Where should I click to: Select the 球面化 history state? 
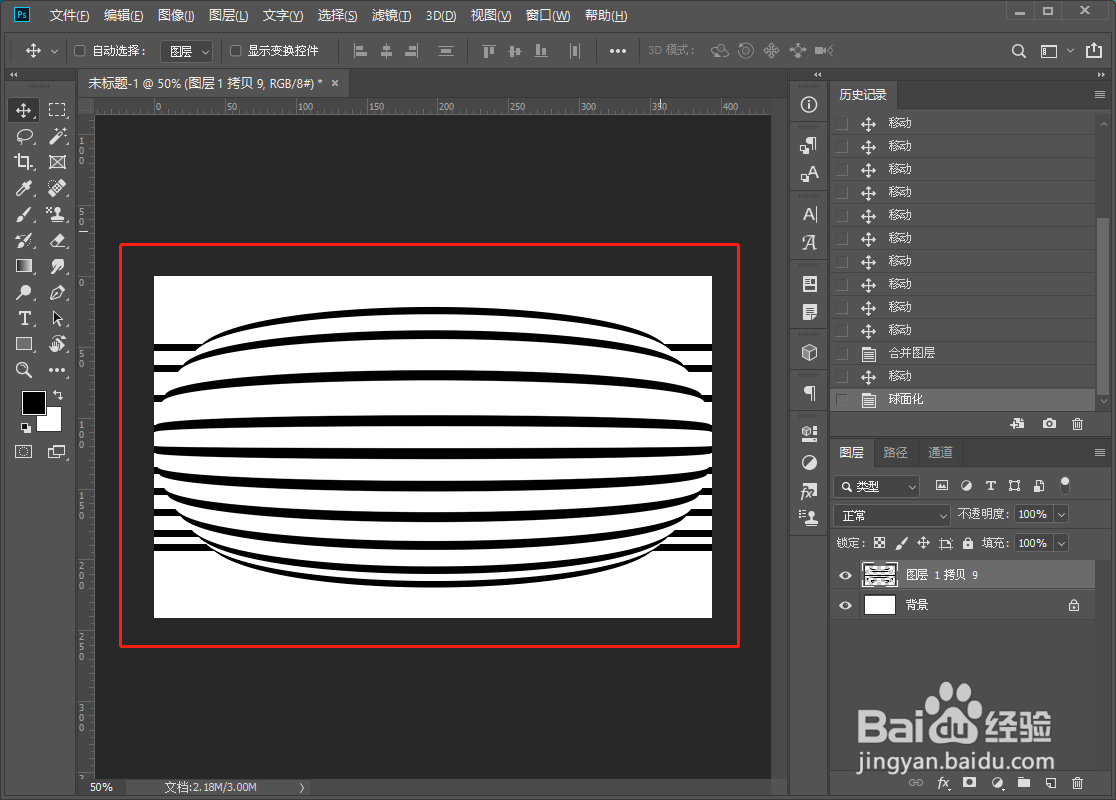click(x=963, y=399)
